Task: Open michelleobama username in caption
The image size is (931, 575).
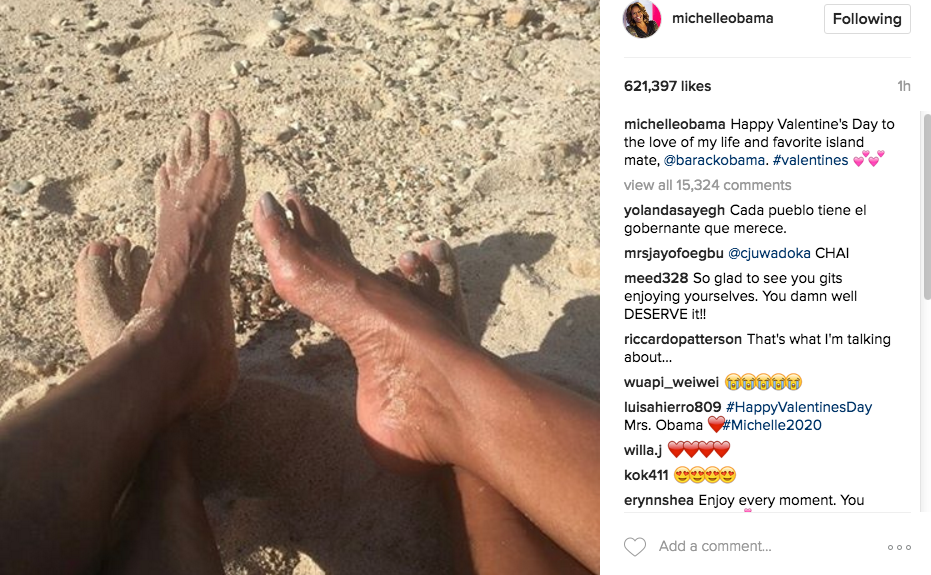Action: pyautogui.click(x=674, y=124)
